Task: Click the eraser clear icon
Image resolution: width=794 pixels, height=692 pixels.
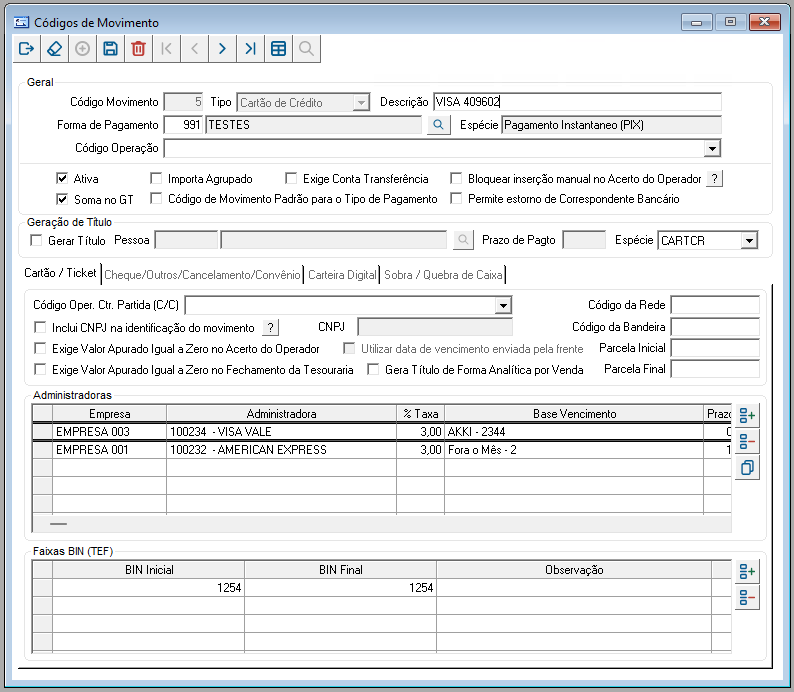Action: tap(55, 48)
